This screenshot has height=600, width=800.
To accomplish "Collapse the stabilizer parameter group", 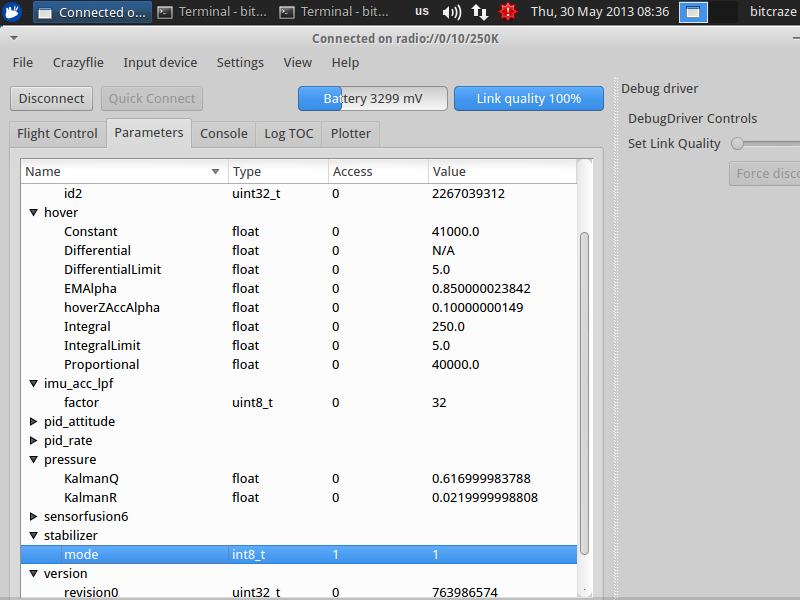I will pos(35,536).
